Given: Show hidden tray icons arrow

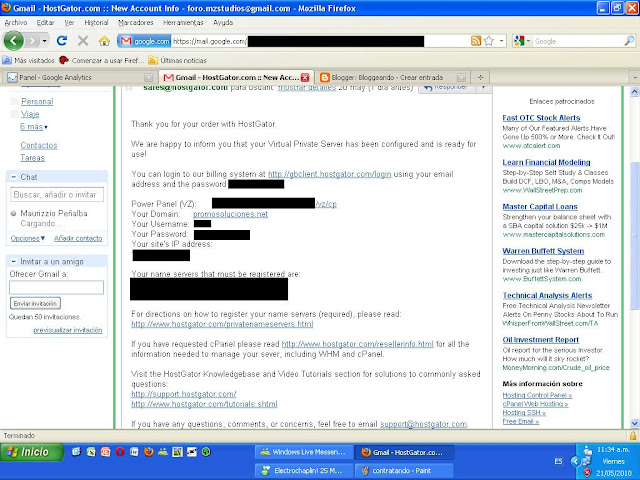Looking at the screenshot, I should click(x=576, y=461).
